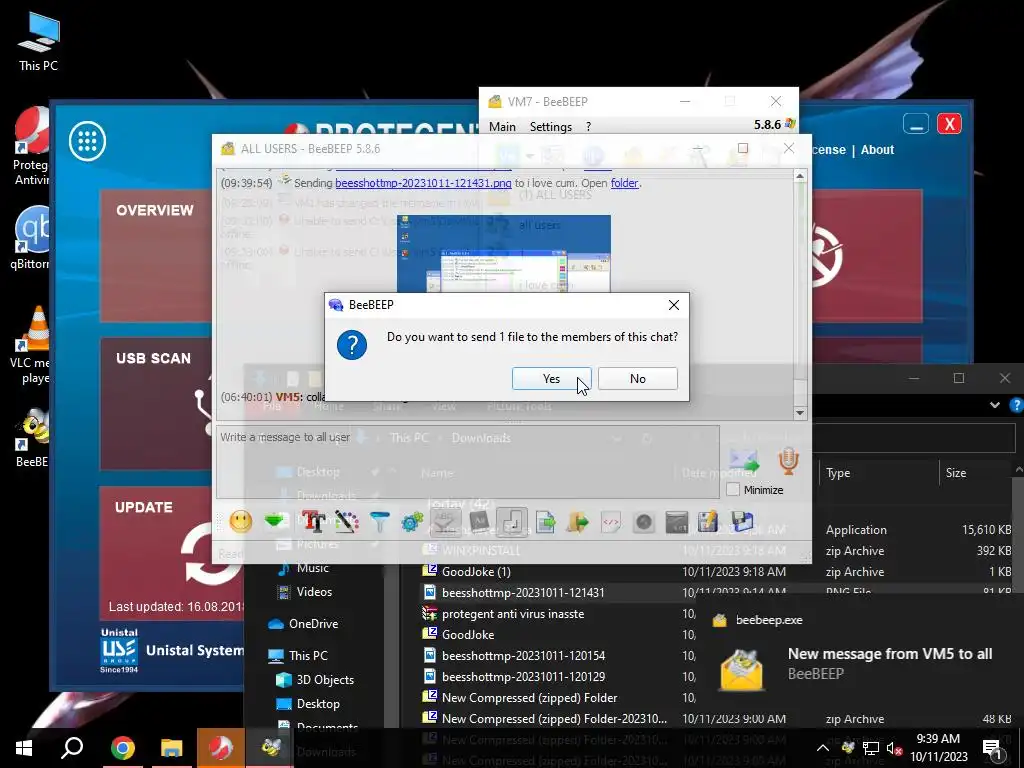This screenshot has width=1024, height=768.
Task: Click the dark gray panel icon in chat toolbar
Action: click(677, 522)
